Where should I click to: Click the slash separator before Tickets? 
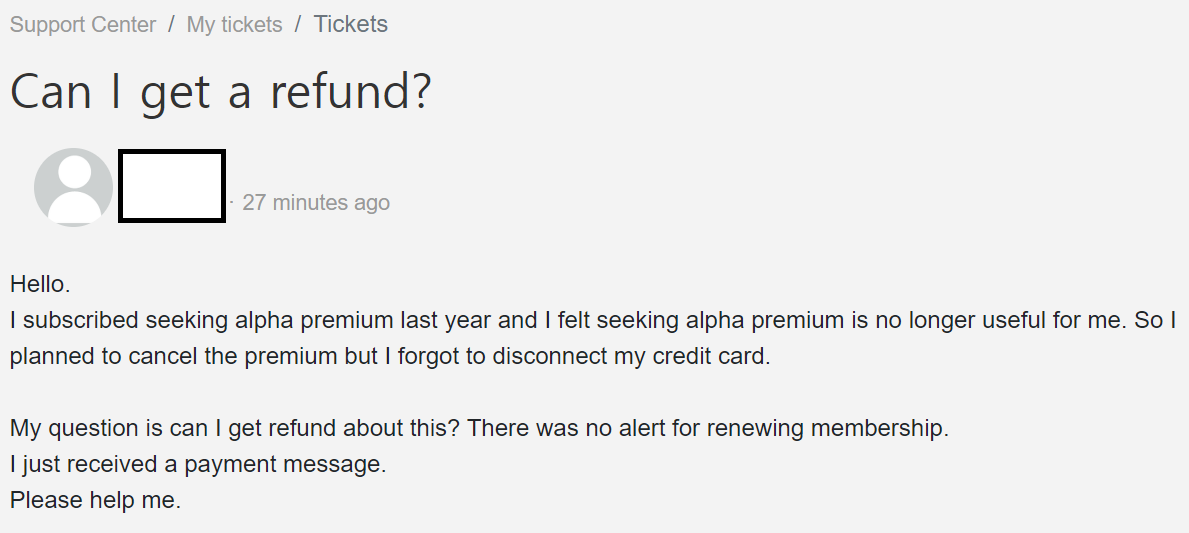point(298,25)
